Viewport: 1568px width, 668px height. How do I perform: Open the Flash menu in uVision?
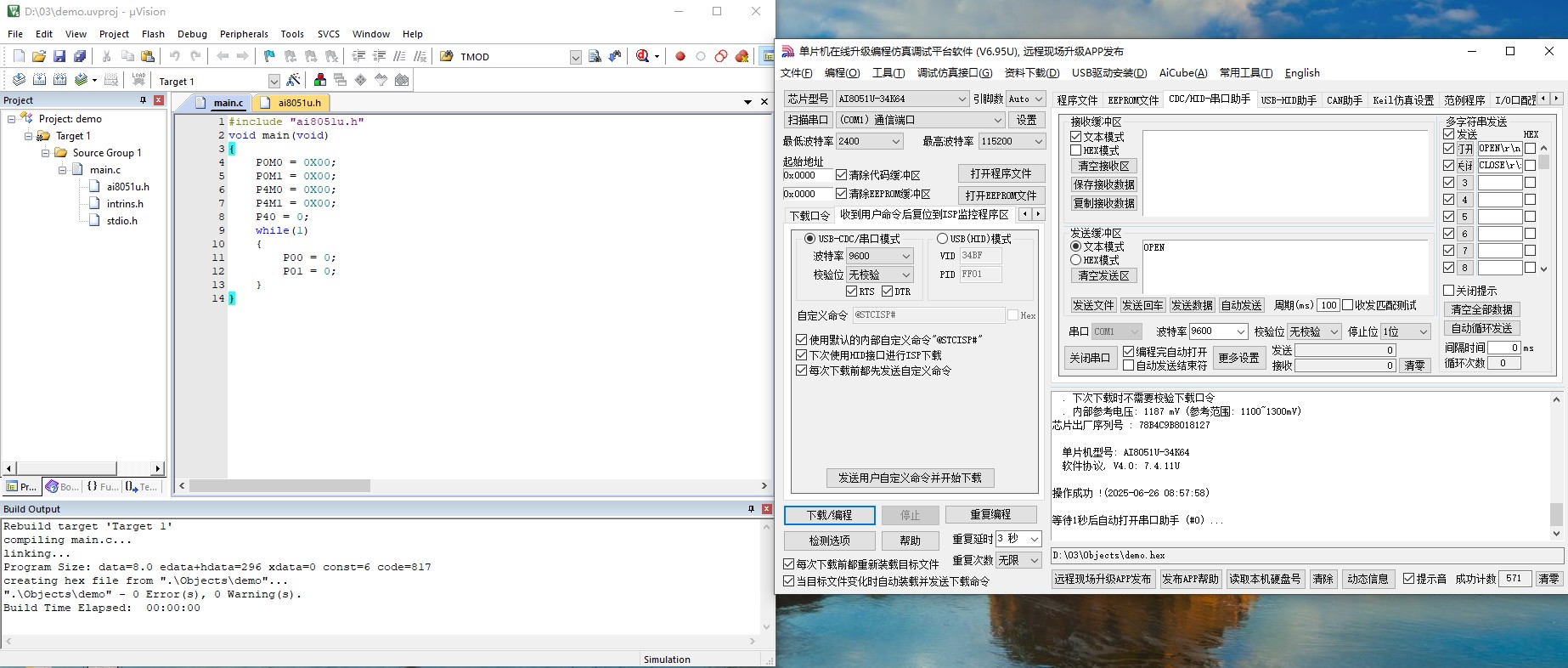[x=153, y=34]
